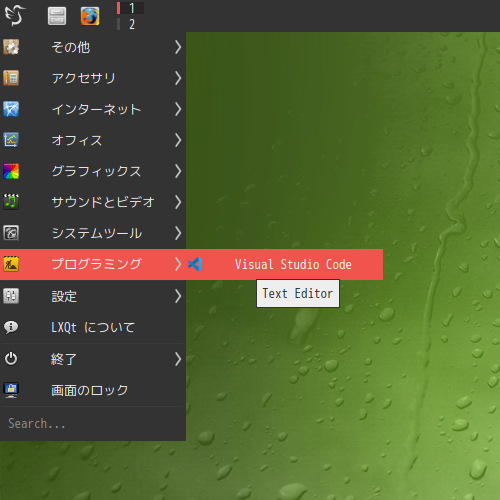Click the 画面のロック monitor lock icon
The height and width of the screenshot is (500, 500).
click(11, 390)
